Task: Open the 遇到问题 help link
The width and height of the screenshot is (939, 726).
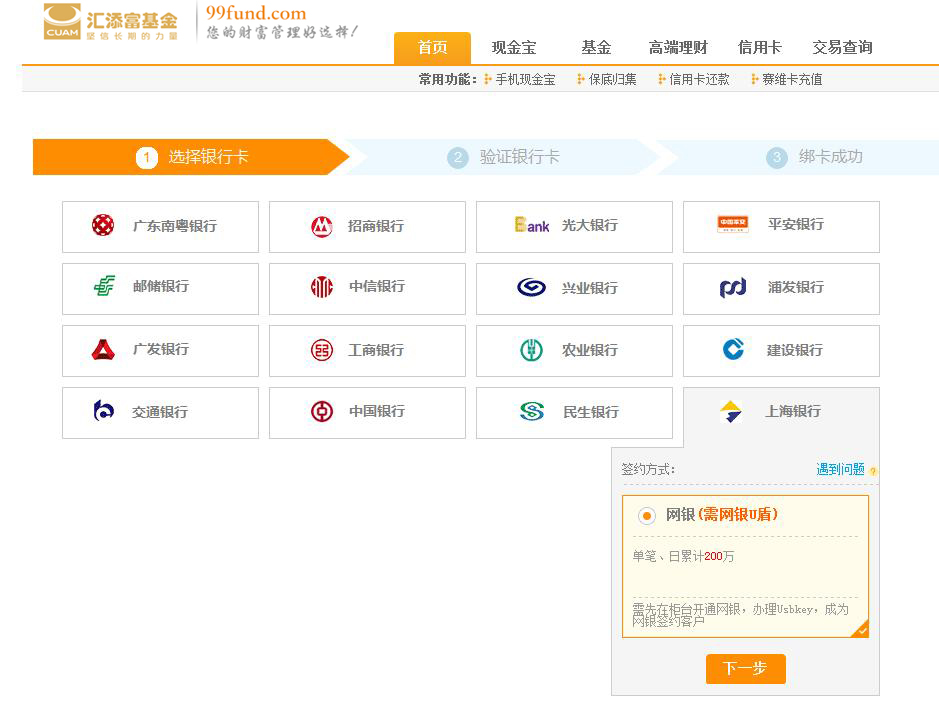Action: tap(840, 469)
